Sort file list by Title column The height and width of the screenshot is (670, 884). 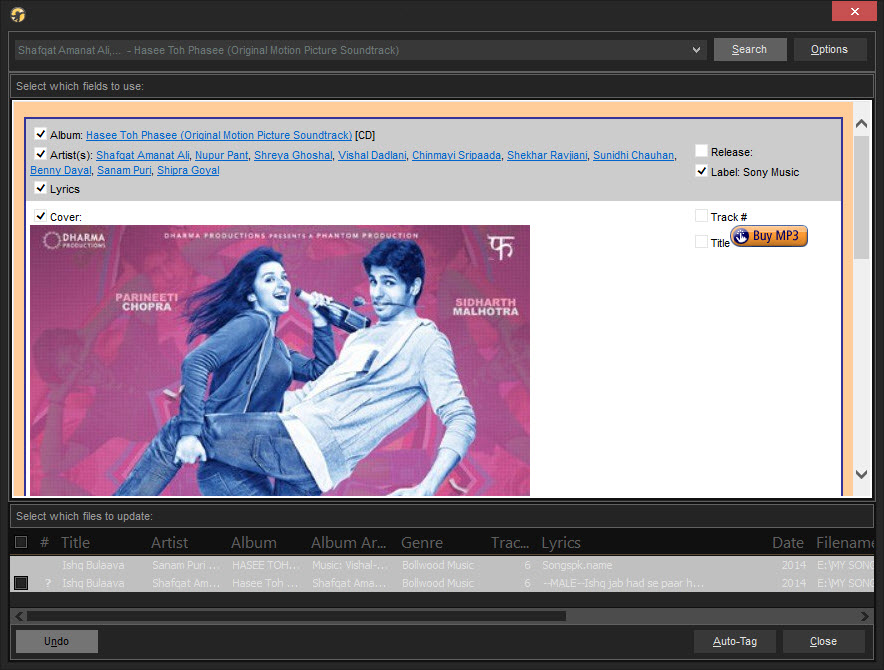click(x=75, y=543)
